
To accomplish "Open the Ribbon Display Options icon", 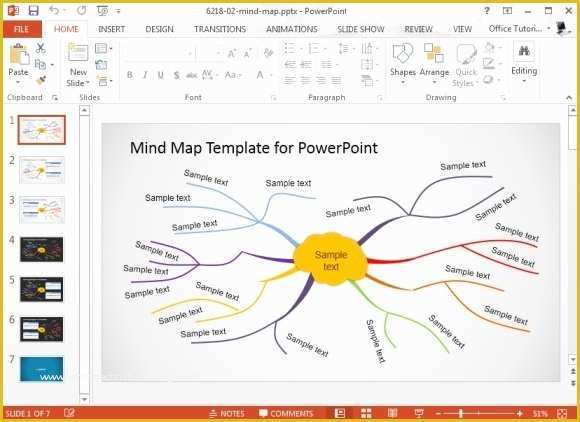I will click(507, 11).
